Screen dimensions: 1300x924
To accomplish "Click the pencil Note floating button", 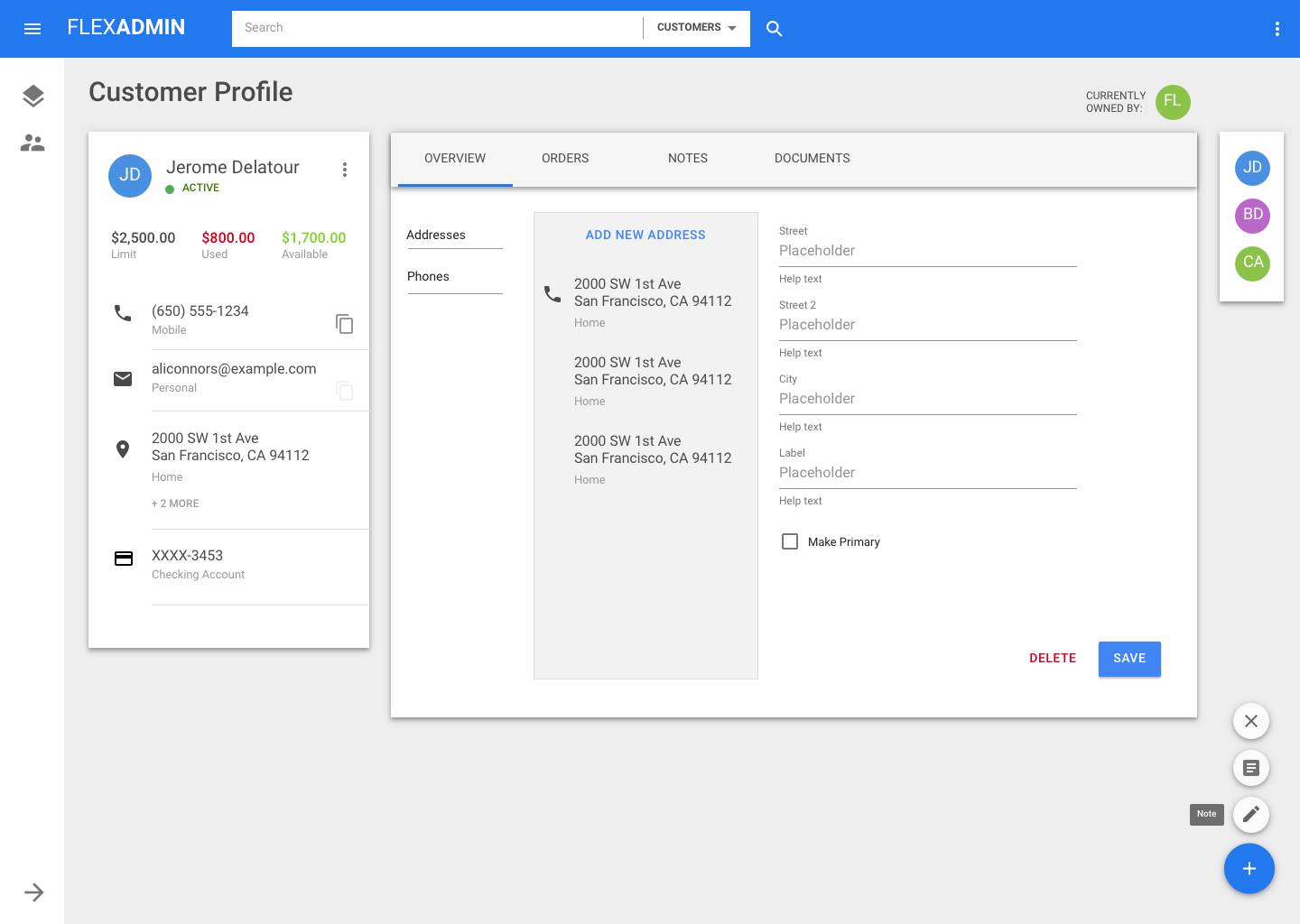I will (x=1250, y=814).
